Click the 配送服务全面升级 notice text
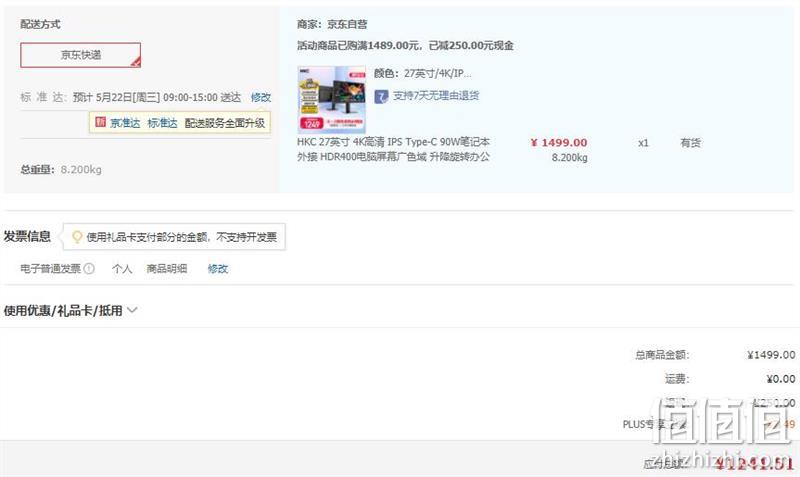Image resolution: width=800 pixels, height=477 pixels. pyautogui.click(x=224, y=123)
